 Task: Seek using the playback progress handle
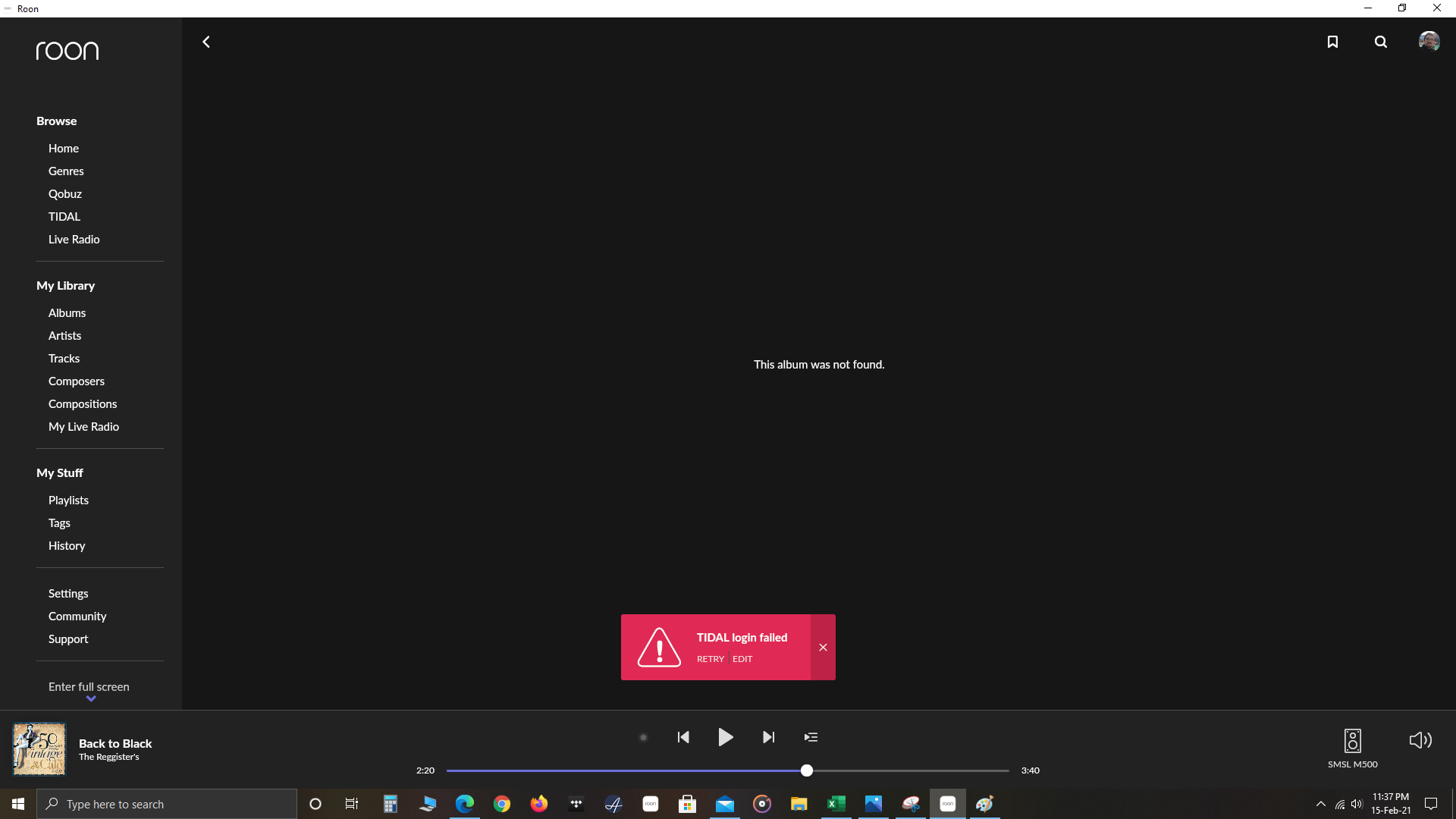(x=807, y=770)
